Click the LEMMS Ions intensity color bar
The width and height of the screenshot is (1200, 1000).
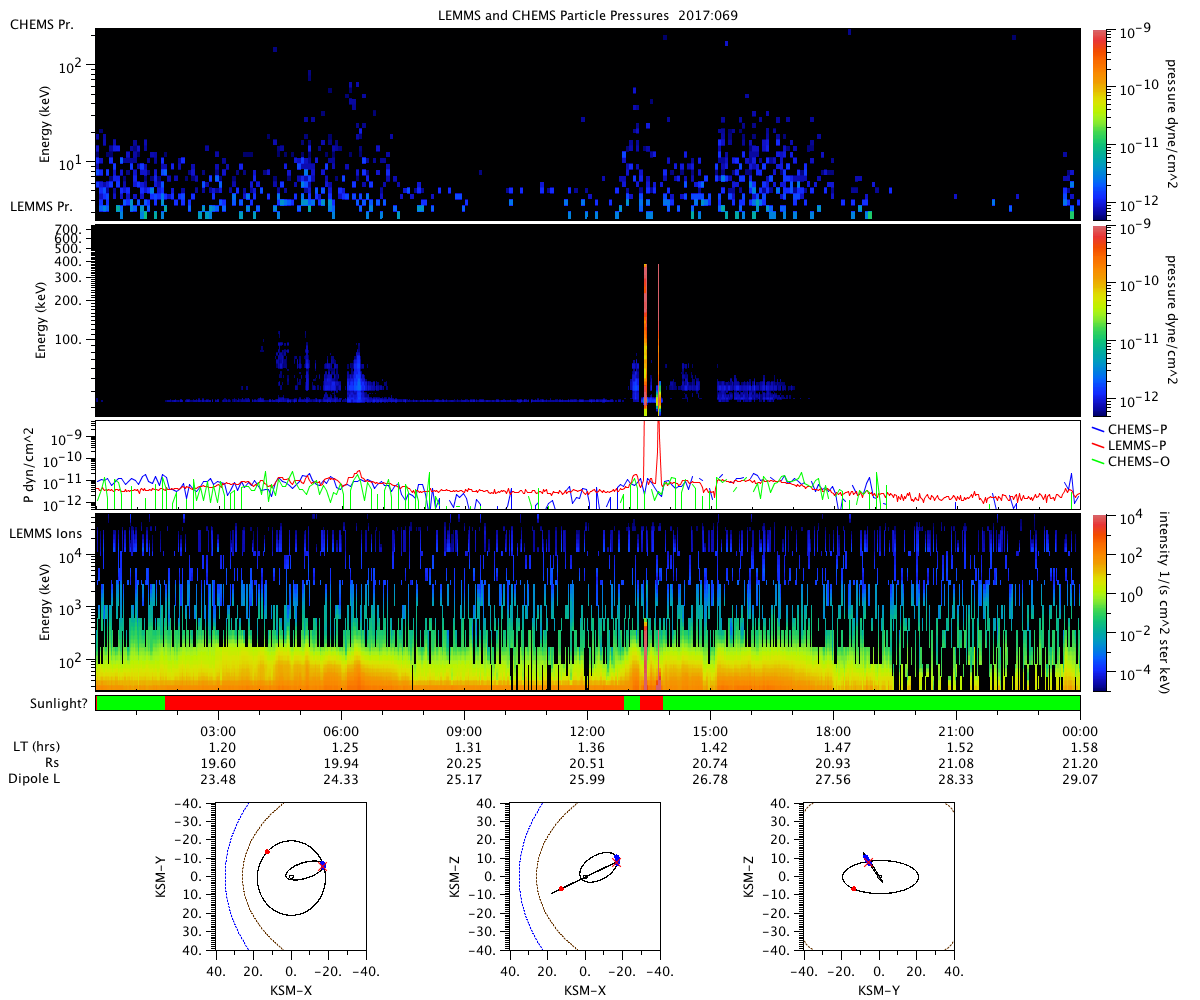tap(1101, 603)
